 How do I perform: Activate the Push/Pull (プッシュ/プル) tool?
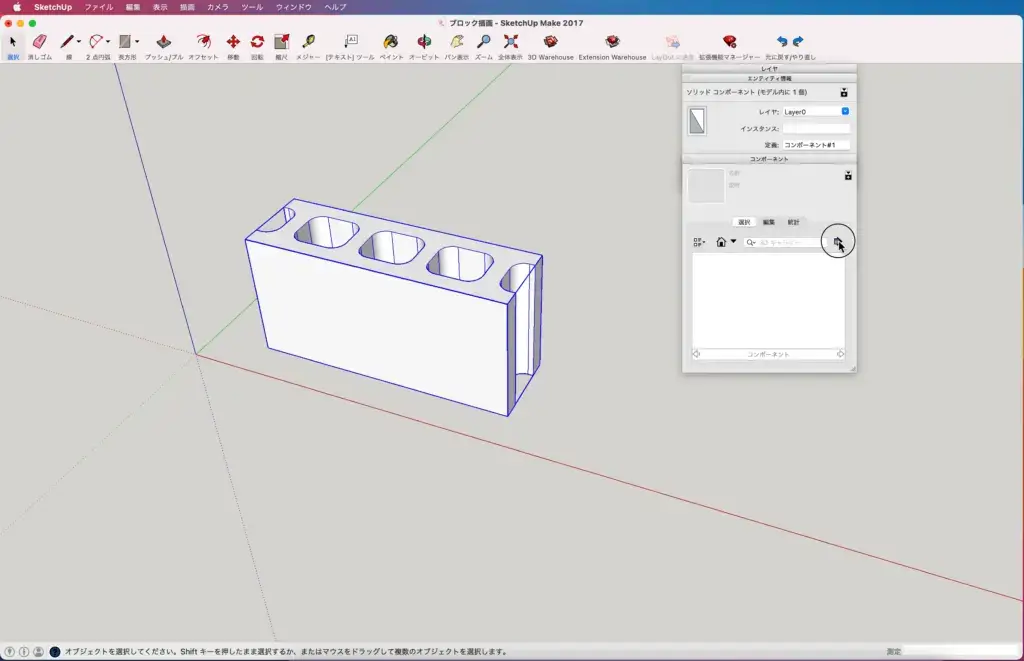coord(164,42)
